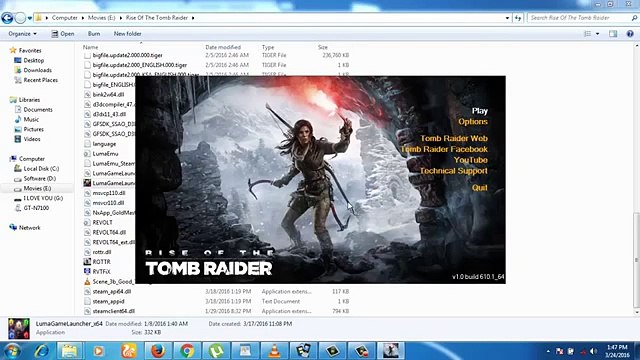The width and height of the screenshot is (640, 360).
Task: Sort files by Size column
Action: 323,47
